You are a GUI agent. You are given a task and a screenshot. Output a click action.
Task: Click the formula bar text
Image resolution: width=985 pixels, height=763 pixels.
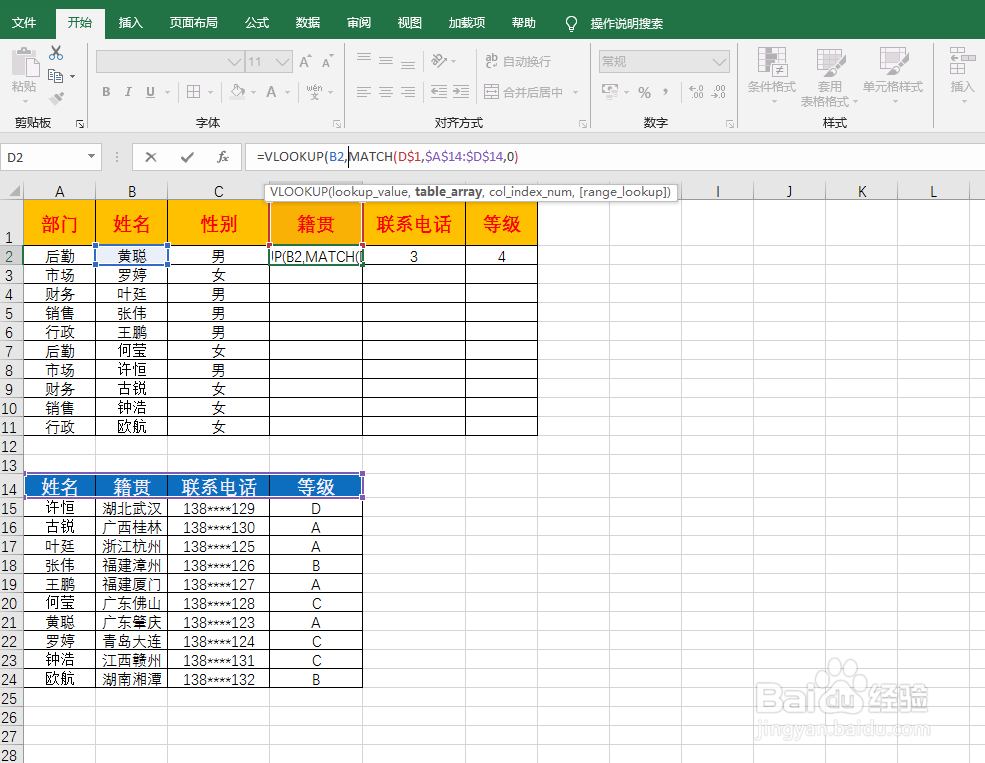(x=388, y=156)
